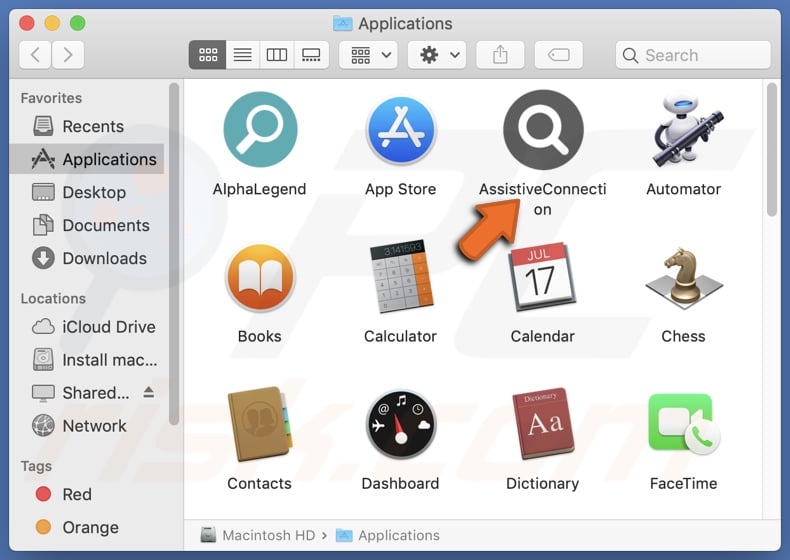Open Documents in the sidebar
The width and height of the screenshot is (790, 560).
[87, 225]
